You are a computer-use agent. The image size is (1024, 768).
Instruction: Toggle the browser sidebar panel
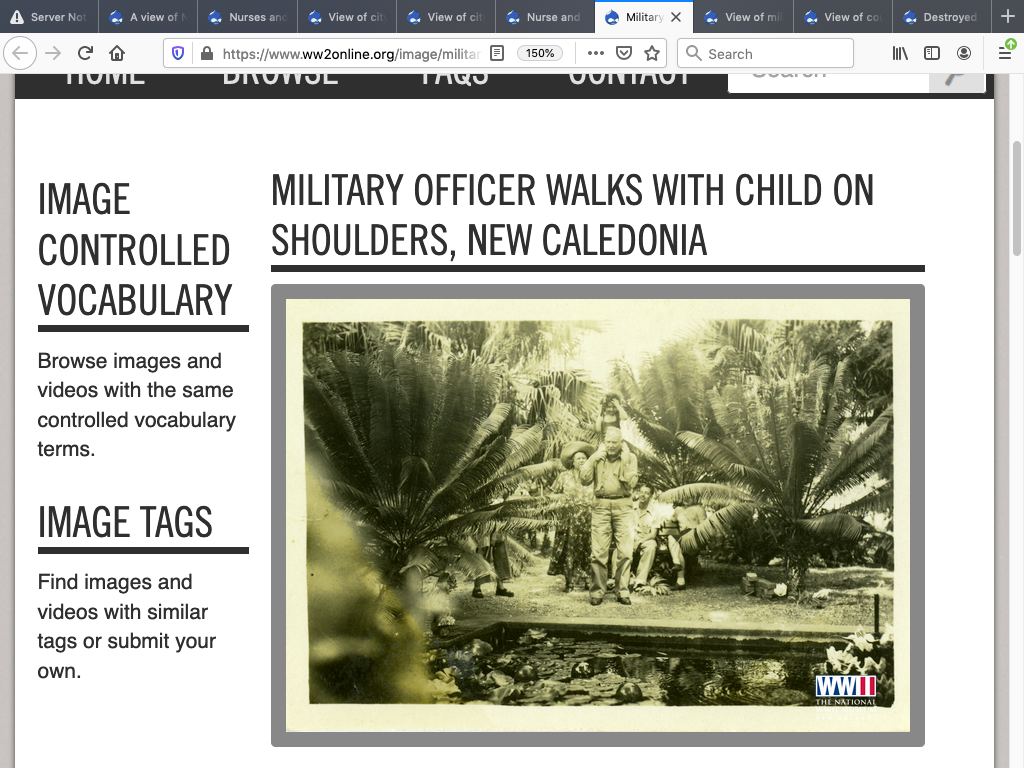(x=932, y=53)
